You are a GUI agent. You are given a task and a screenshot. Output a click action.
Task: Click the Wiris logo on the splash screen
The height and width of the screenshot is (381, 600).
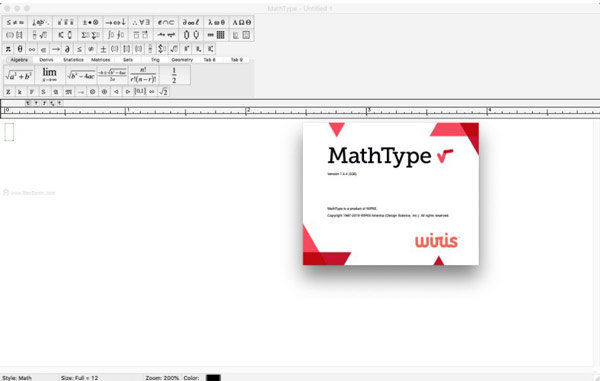click(437, 241)
